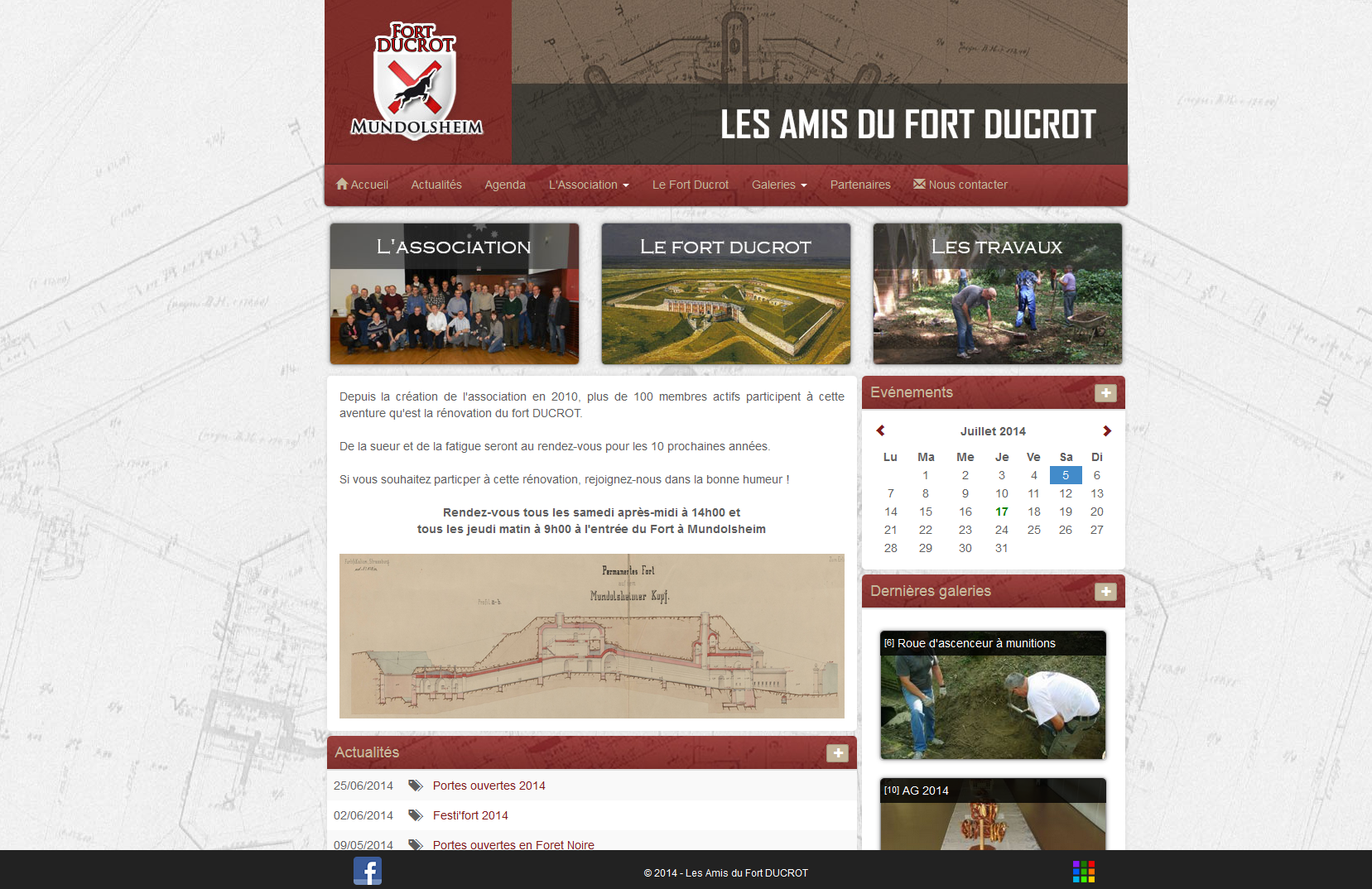Click the Les Amis du Fort Ducrot title

pos(908,125)
